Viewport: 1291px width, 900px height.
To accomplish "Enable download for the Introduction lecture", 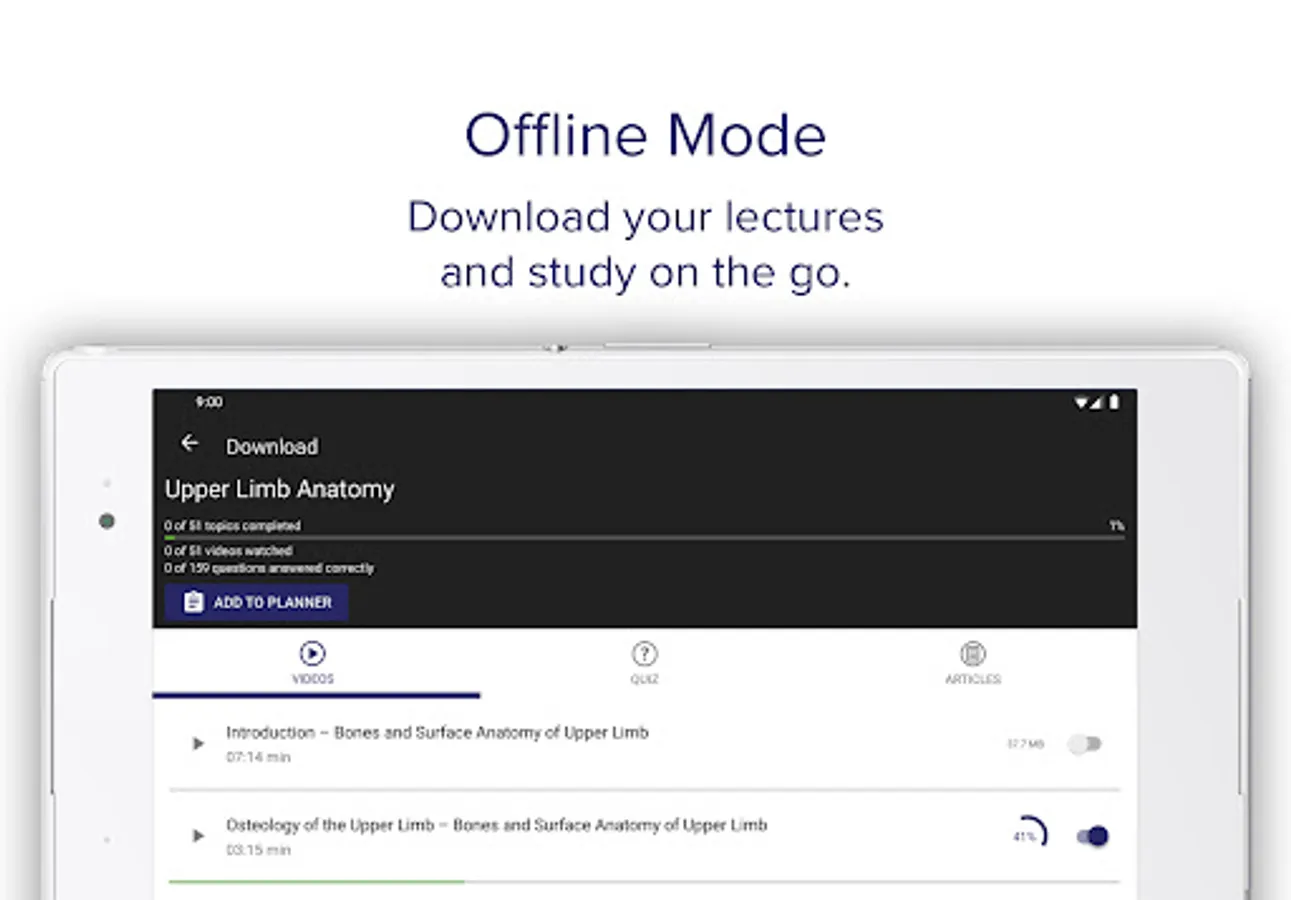I will (1084, 744).
